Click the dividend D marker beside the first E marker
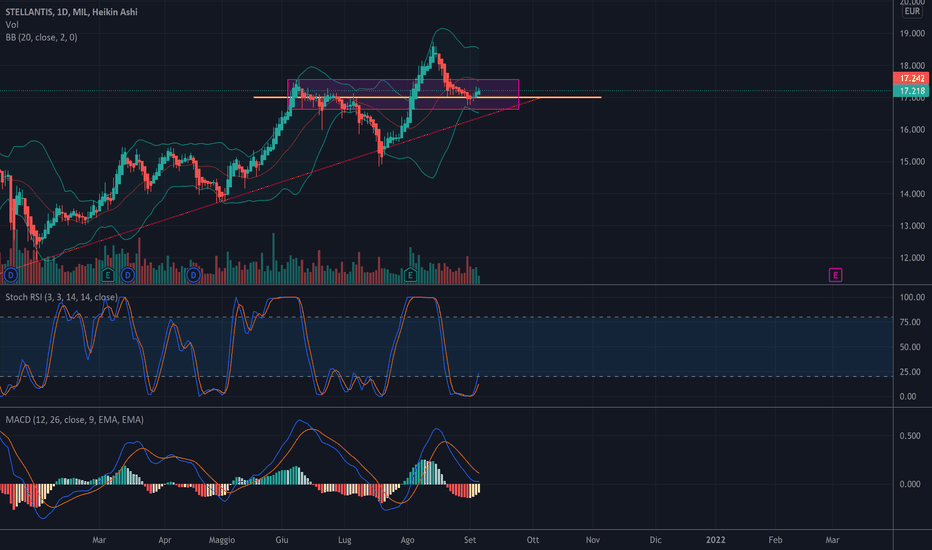This screenshot has height=550, width=932. (x=128, y=275)
